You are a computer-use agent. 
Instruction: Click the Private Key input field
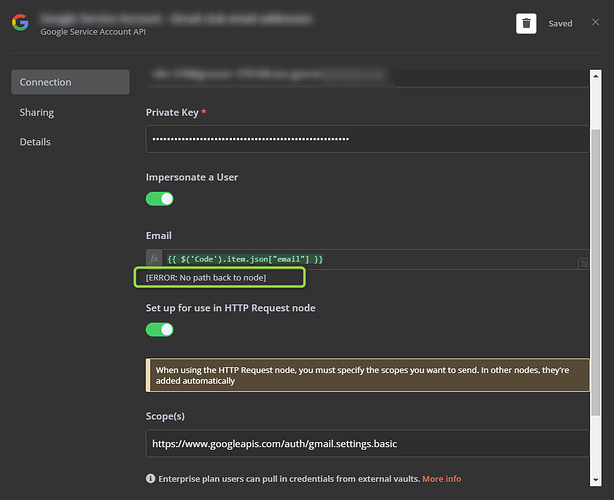pos(367,139)
